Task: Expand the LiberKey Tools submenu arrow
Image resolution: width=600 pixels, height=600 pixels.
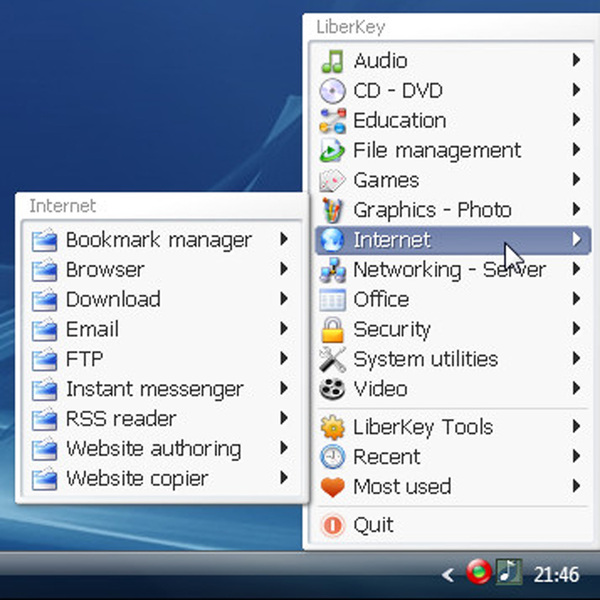Action: coord(576,426)
